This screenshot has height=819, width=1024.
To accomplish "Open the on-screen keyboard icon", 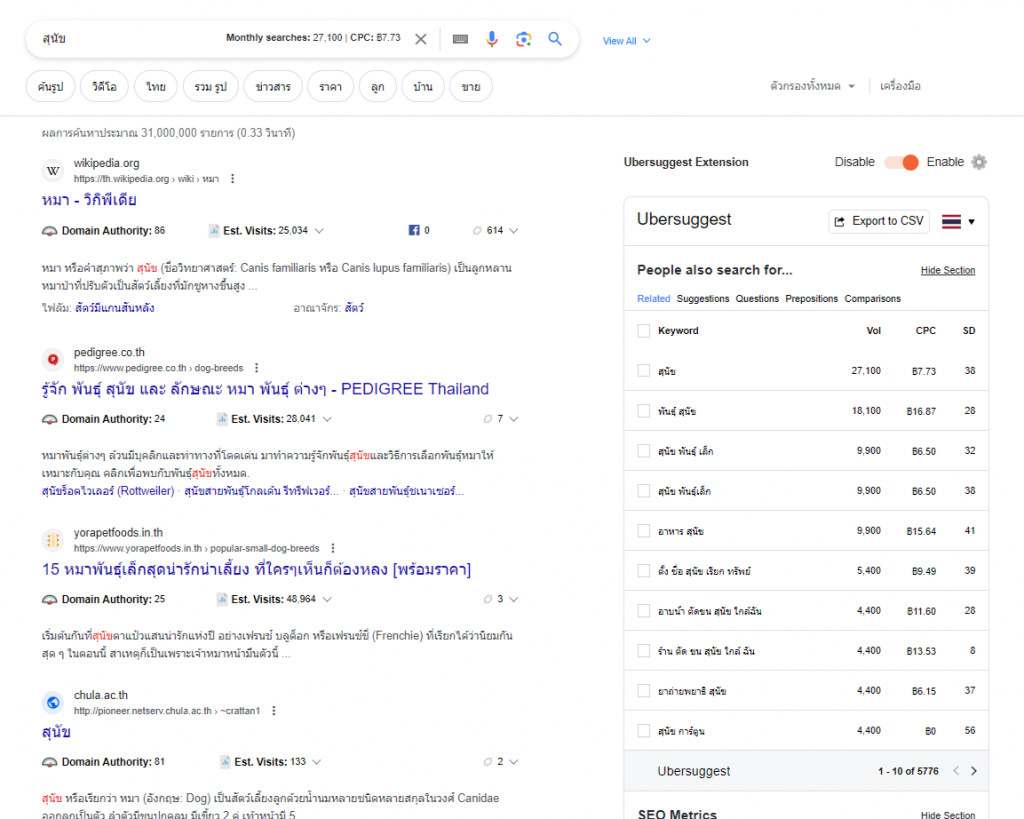I will pyautogui.click(x=460, y=39).
